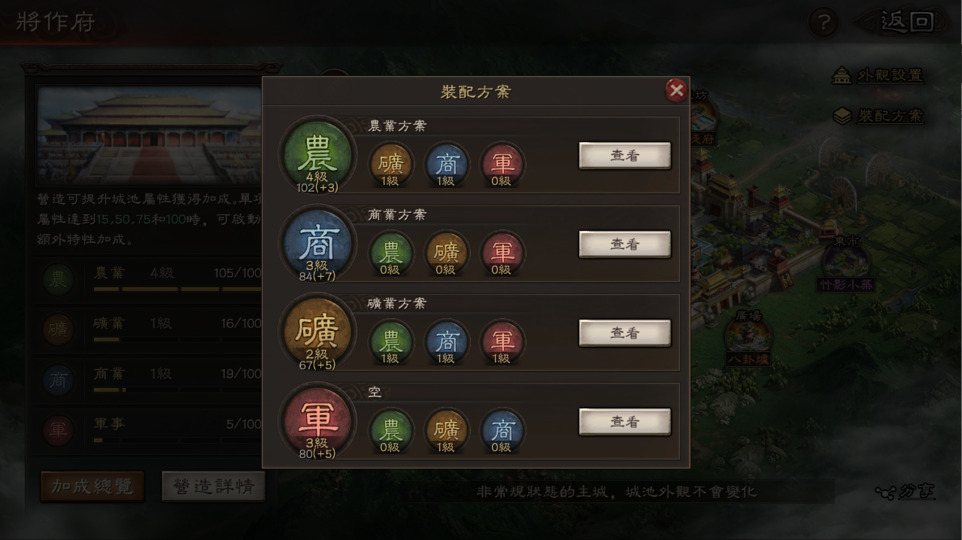Select the small blue 商 1級 icon in 礦業方案
Viewport: 962px width, 540px height.
tap(446, 342)
